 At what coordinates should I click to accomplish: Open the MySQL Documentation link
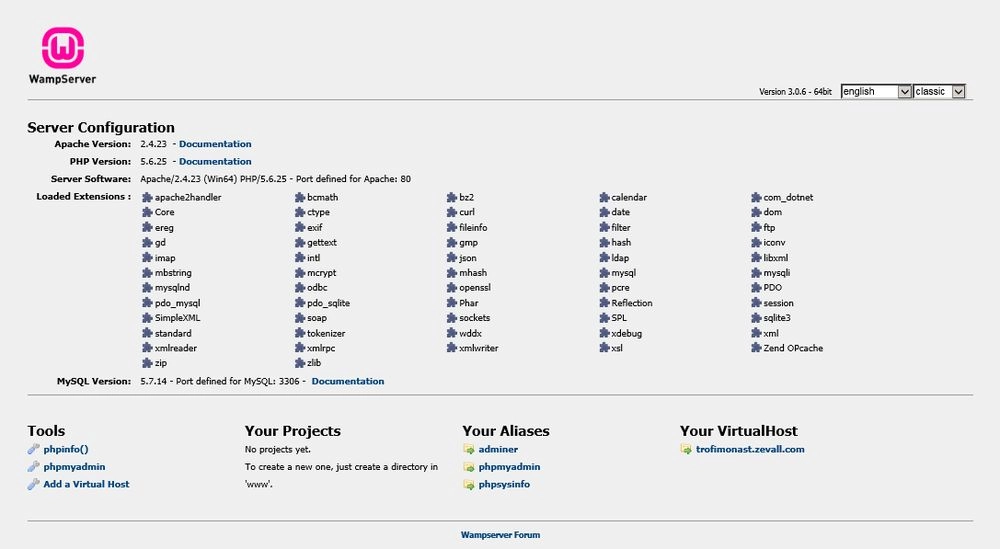click(x=348, y=381)
